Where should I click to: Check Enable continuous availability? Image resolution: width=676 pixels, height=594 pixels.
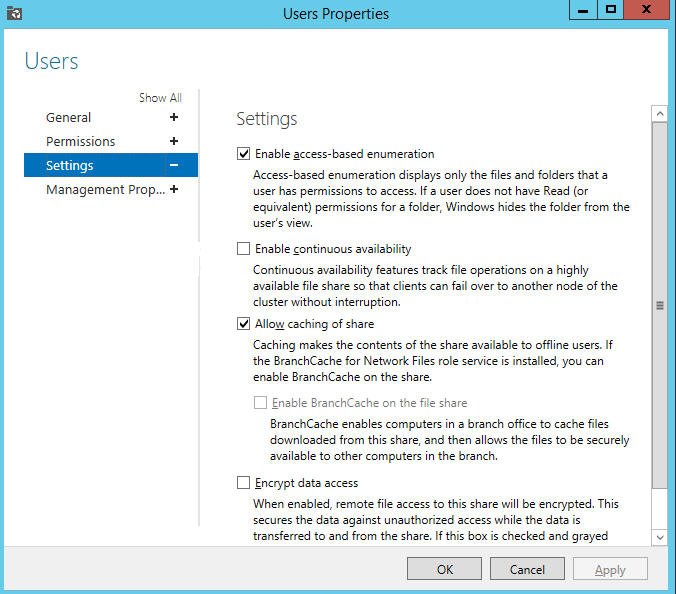pyautogui.click(x=243, y=249)
